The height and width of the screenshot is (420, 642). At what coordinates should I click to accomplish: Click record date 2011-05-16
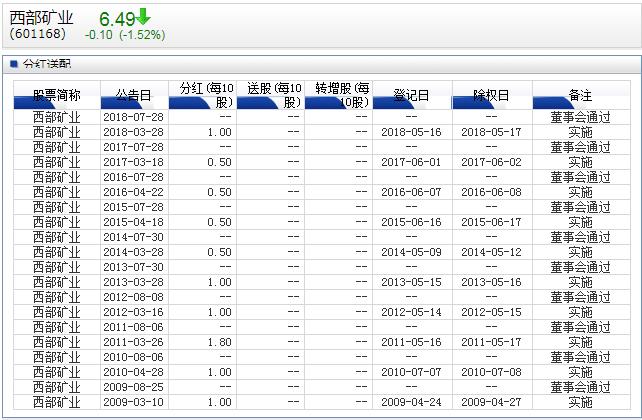point(411,342)
